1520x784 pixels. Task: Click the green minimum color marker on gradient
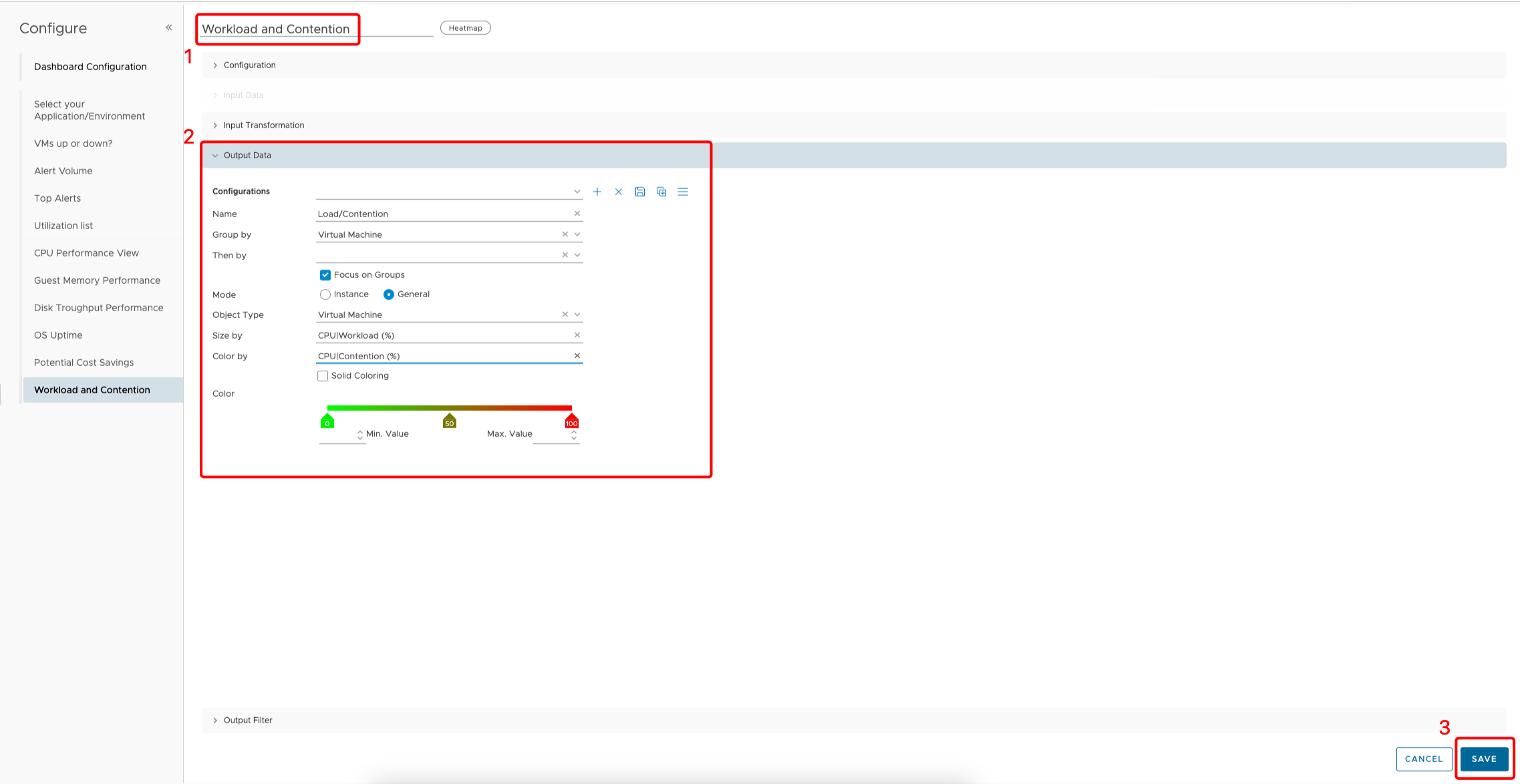click(327, 421)
